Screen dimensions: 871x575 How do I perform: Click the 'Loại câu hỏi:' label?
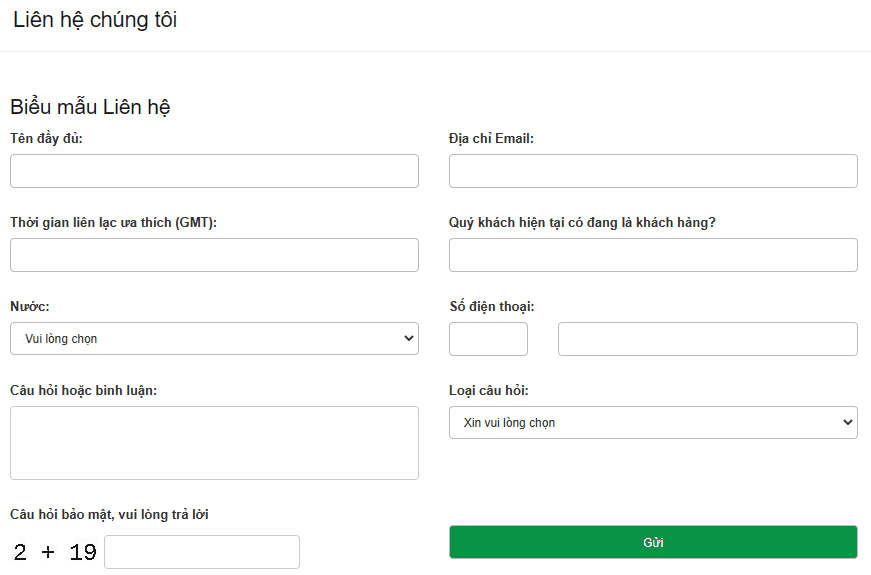(489, 391)
